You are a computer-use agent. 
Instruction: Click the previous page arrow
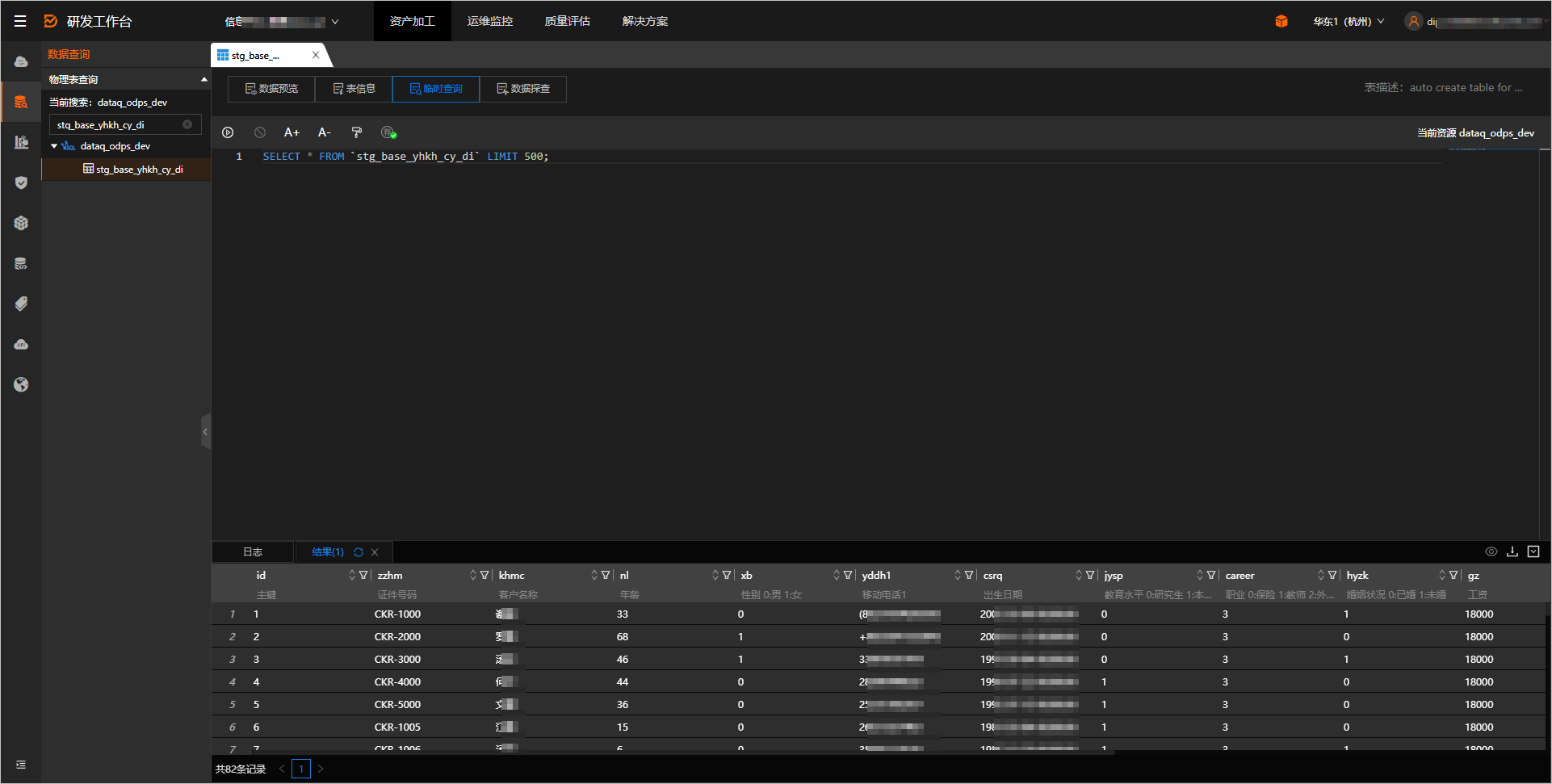[x=282, y=769]
